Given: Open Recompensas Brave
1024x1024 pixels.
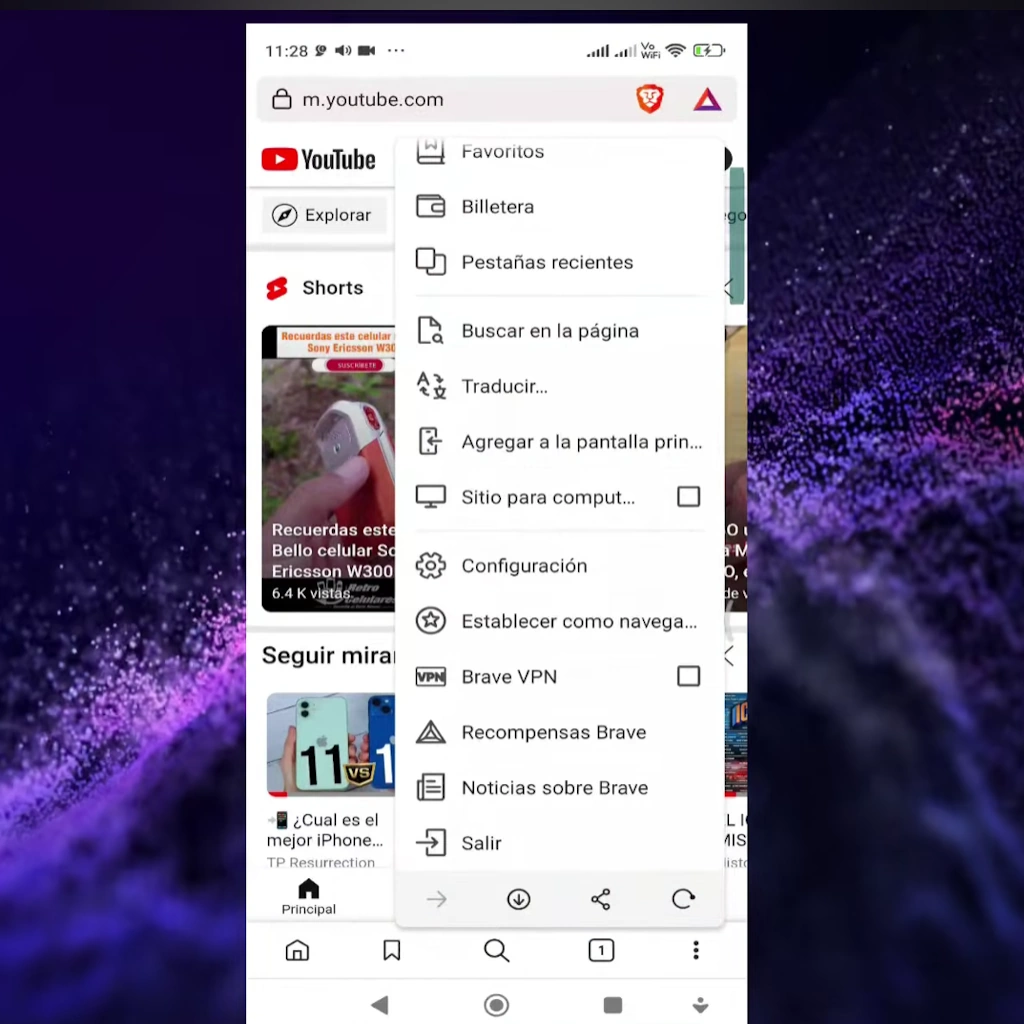Looking at the screenshot, I should point(560,732).
